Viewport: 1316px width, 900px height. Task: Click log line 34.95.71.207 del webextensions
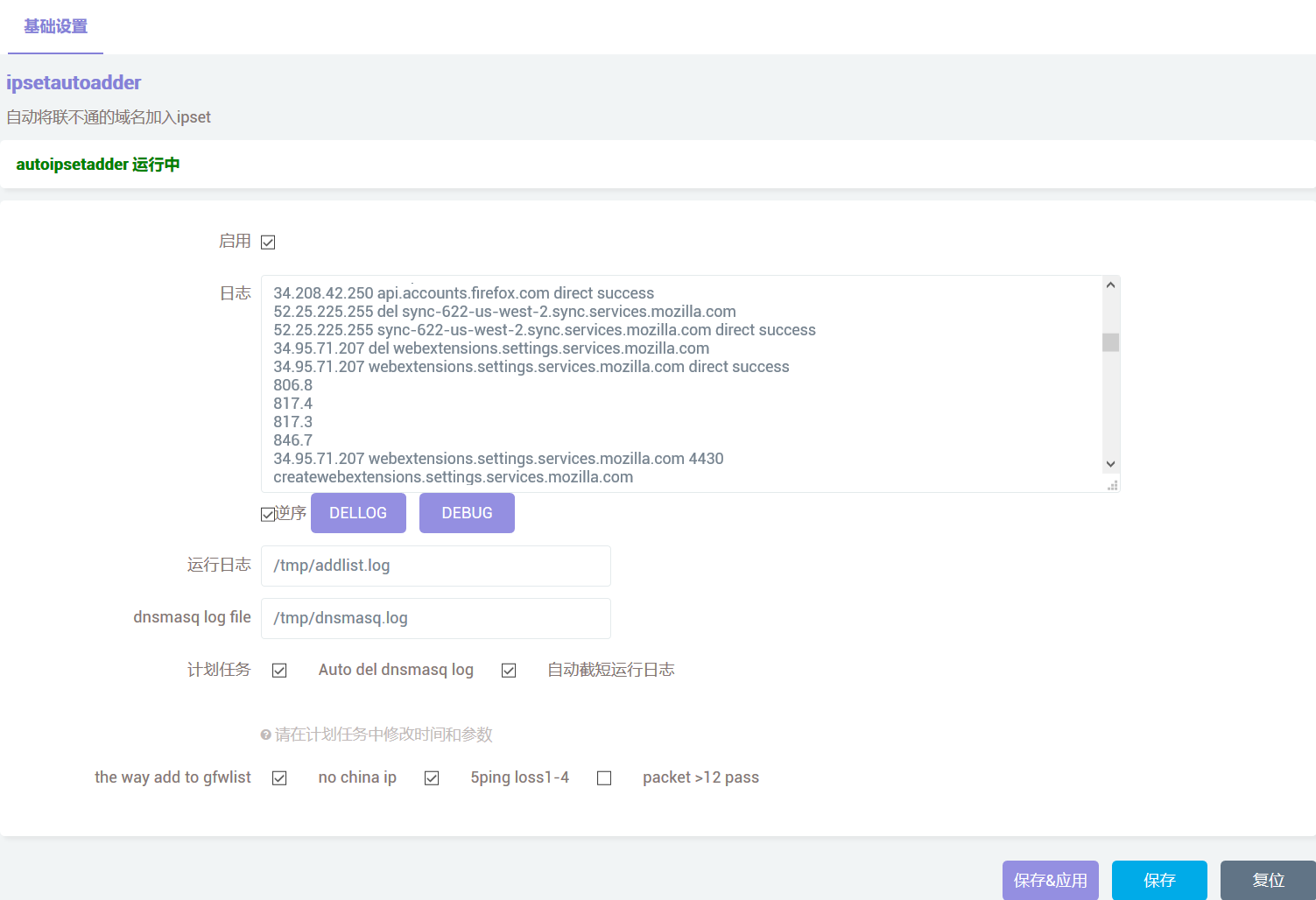(491, 348)
